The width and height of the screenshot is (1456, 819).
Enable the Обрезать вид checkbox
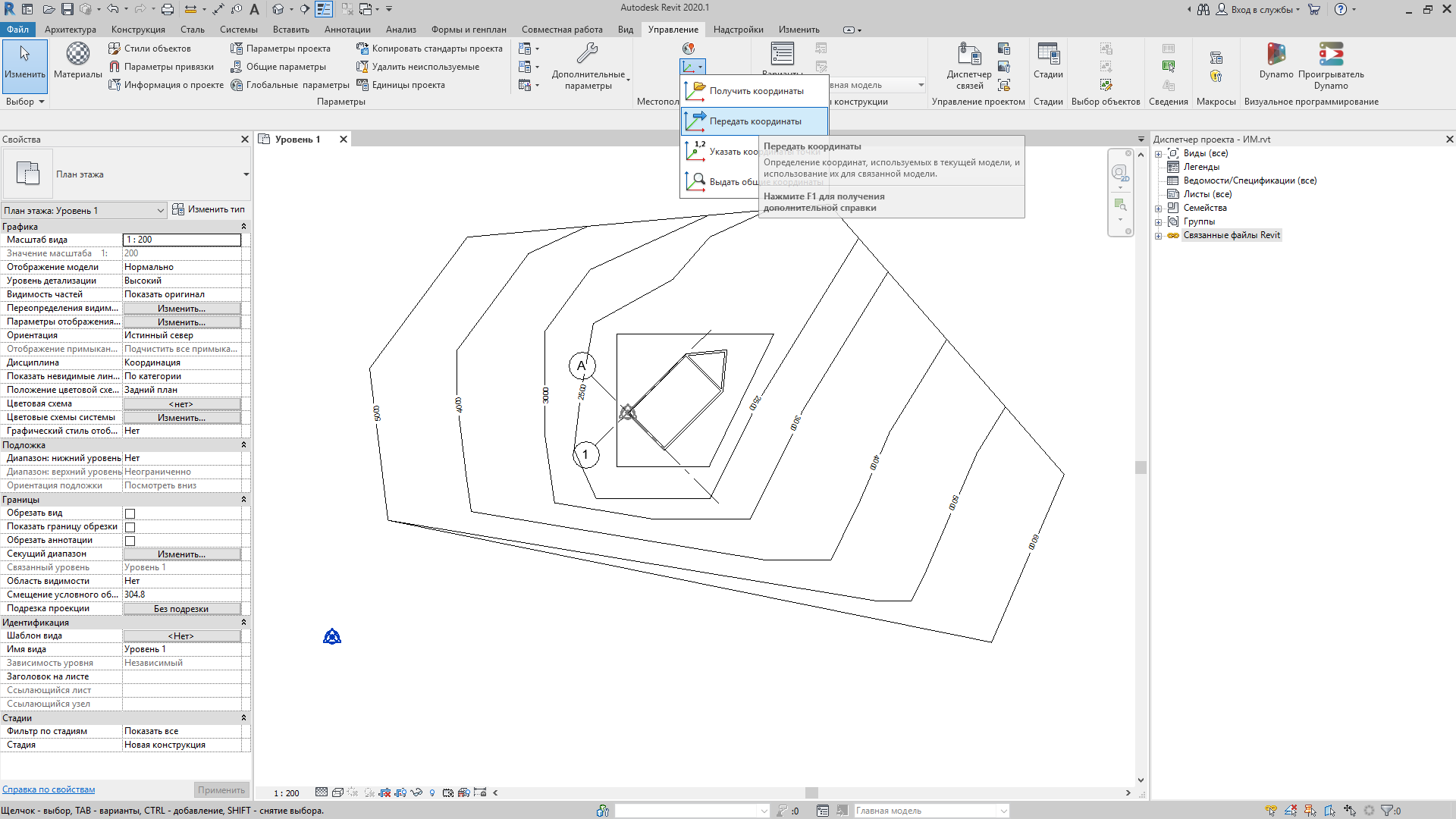point(130,513)
